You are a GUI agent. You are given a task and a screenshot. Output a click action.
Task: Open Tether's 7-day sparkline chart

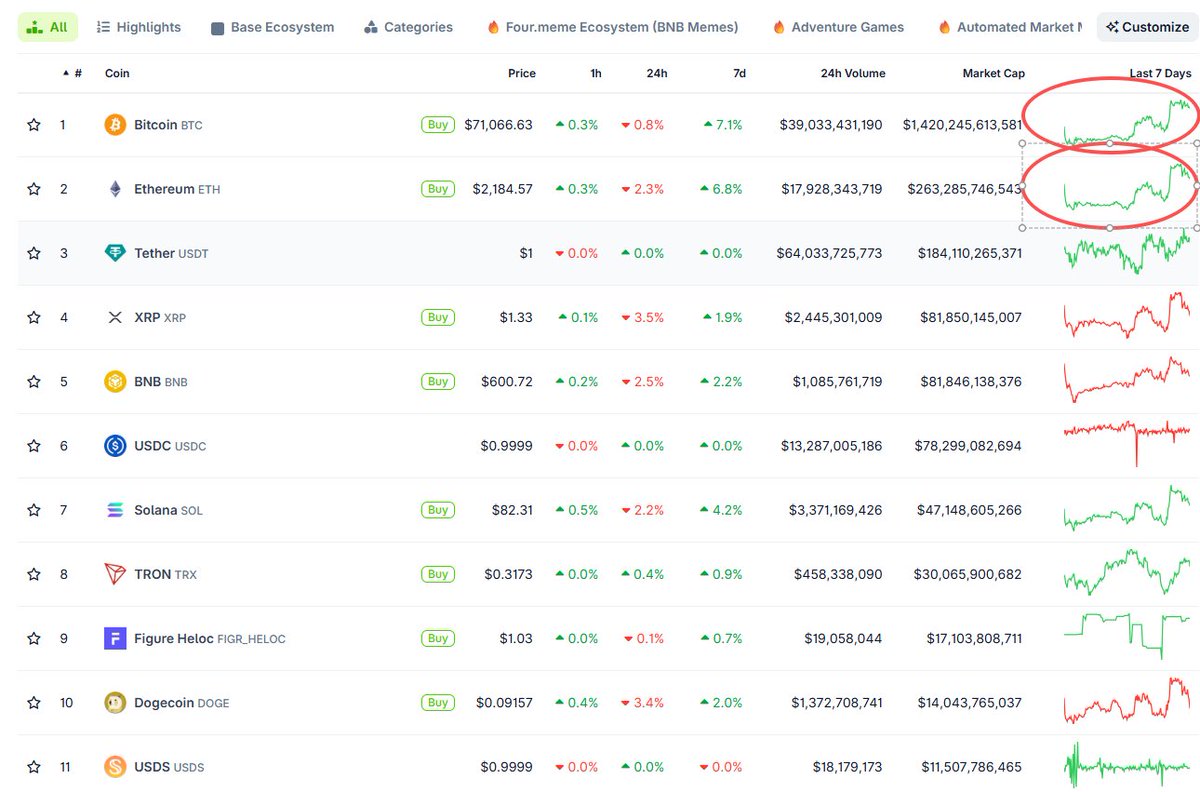tap(1127, 251)
